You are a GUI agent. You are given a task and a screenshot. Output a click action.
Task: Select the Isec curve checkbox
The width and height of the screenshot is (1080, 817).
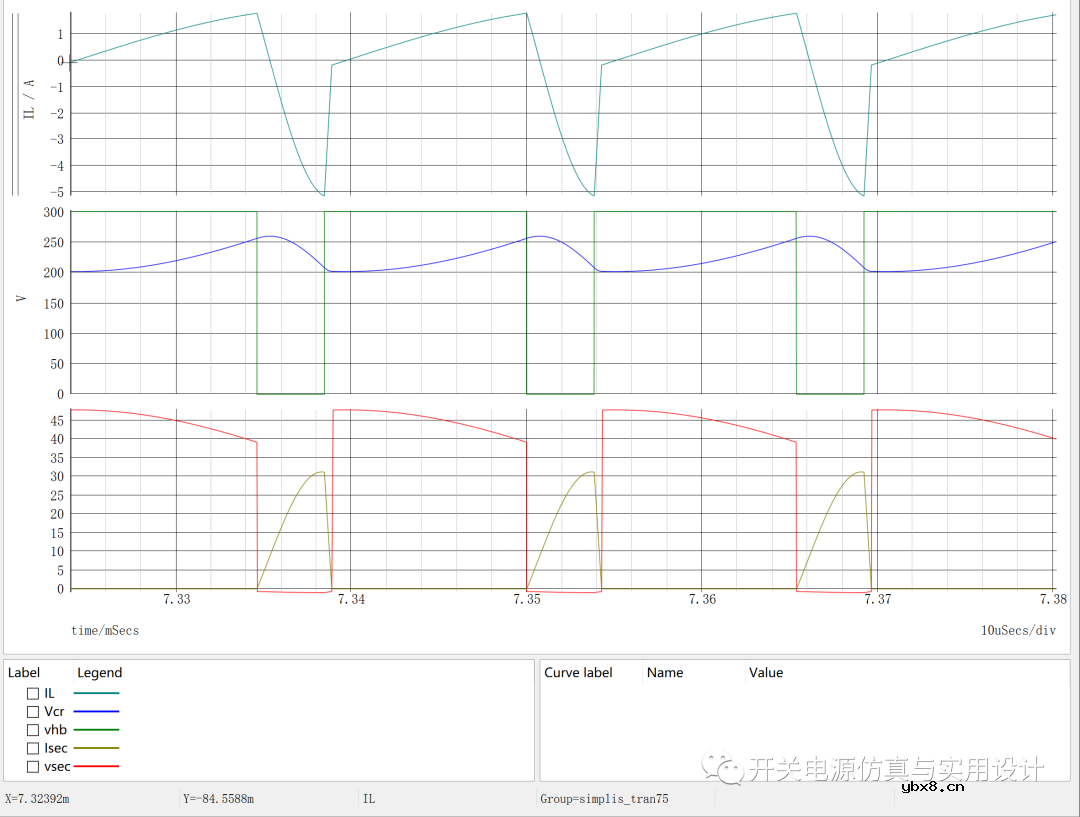click(x=33, y=748)
